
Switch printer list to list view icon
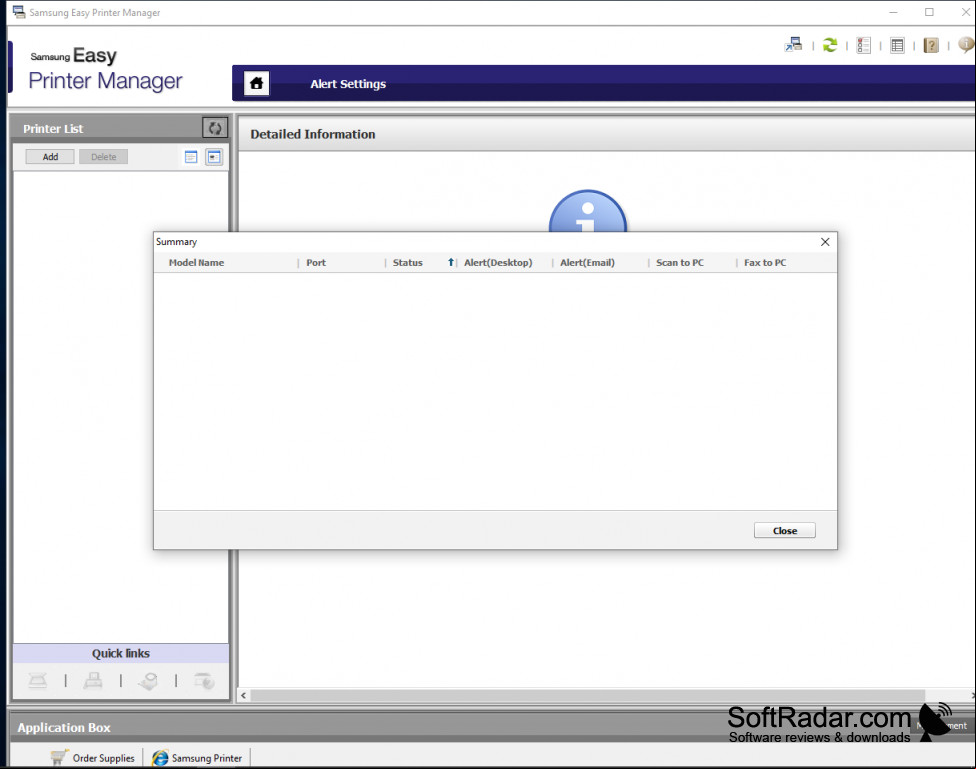point(191,157)
